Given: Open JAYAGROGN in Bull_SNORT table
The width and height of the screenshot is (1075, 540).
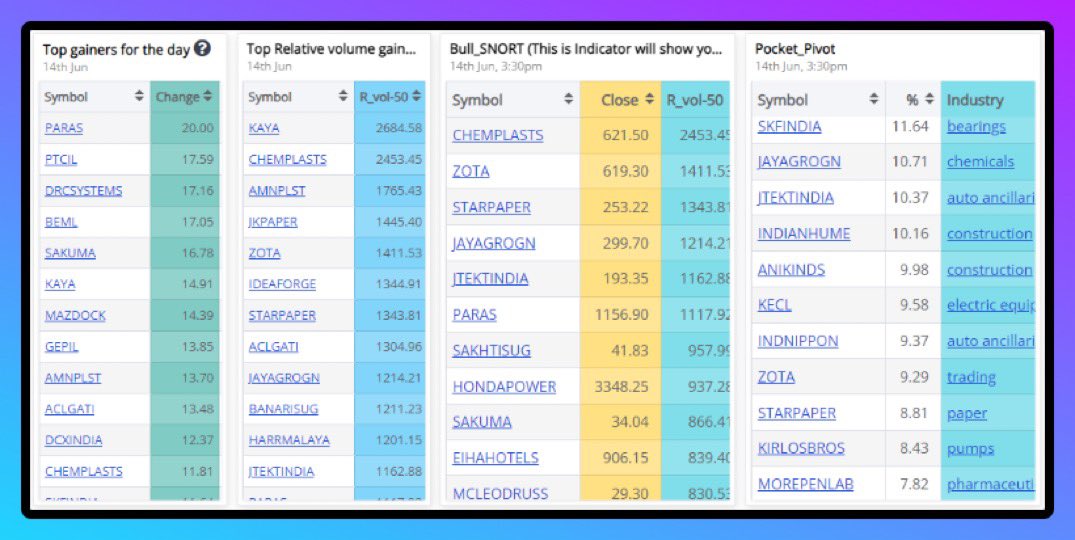Looking at the screenshot, I should 494,243.
